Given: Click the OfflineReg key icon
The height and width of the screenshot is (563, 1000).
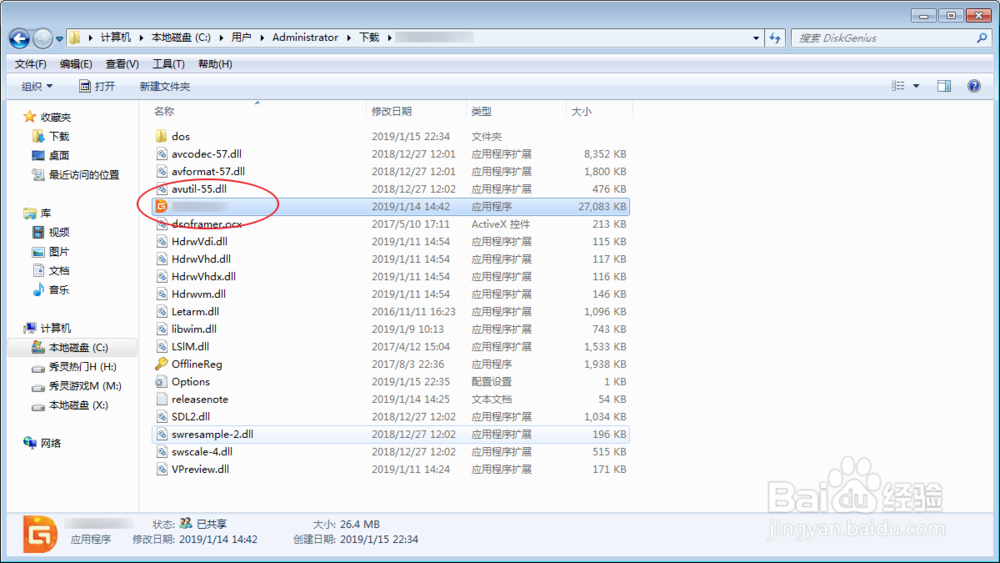Looking at the screenshot, I should [161, 363].
